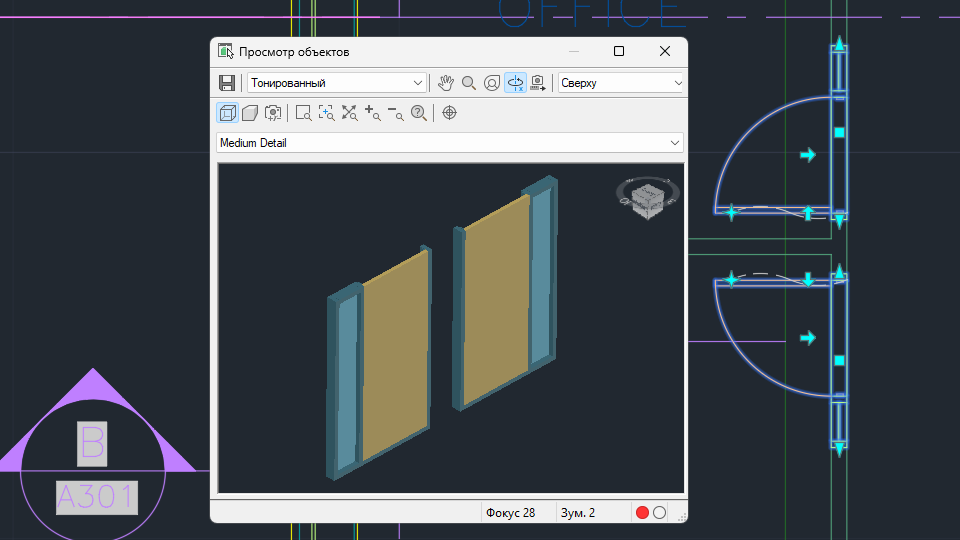960x540 pixels.
Task: Click the right door model in preview
Action: point(505,294)
